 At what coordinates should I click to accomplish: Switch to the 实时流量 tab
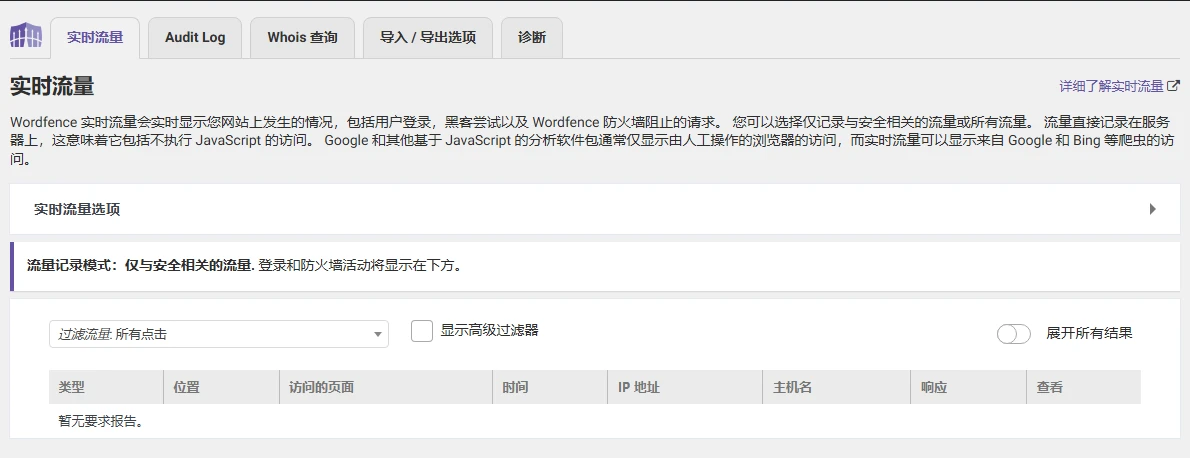click(95, 37)
